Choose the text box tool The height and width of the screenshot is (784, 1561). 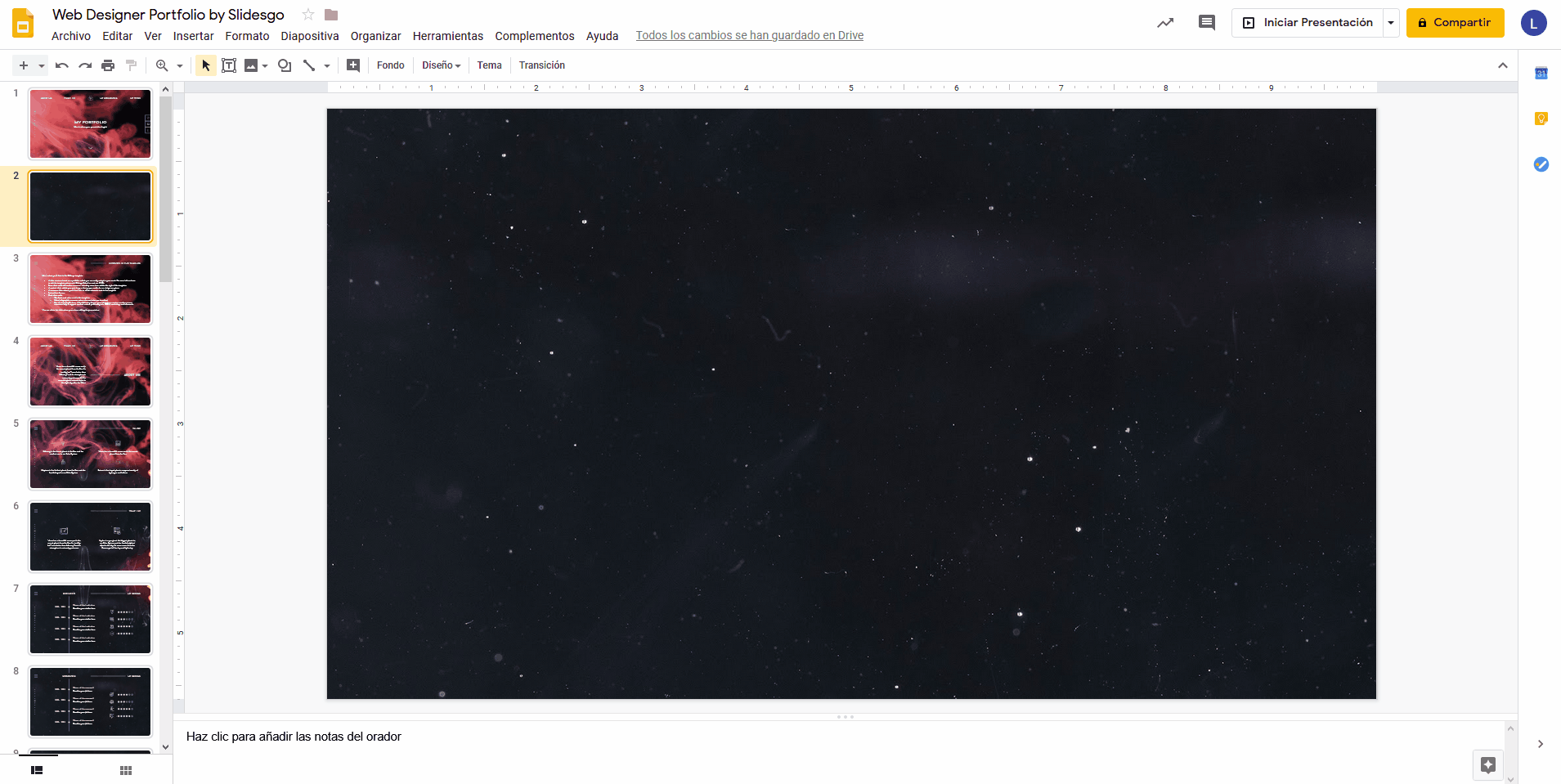tap(229, 65)
